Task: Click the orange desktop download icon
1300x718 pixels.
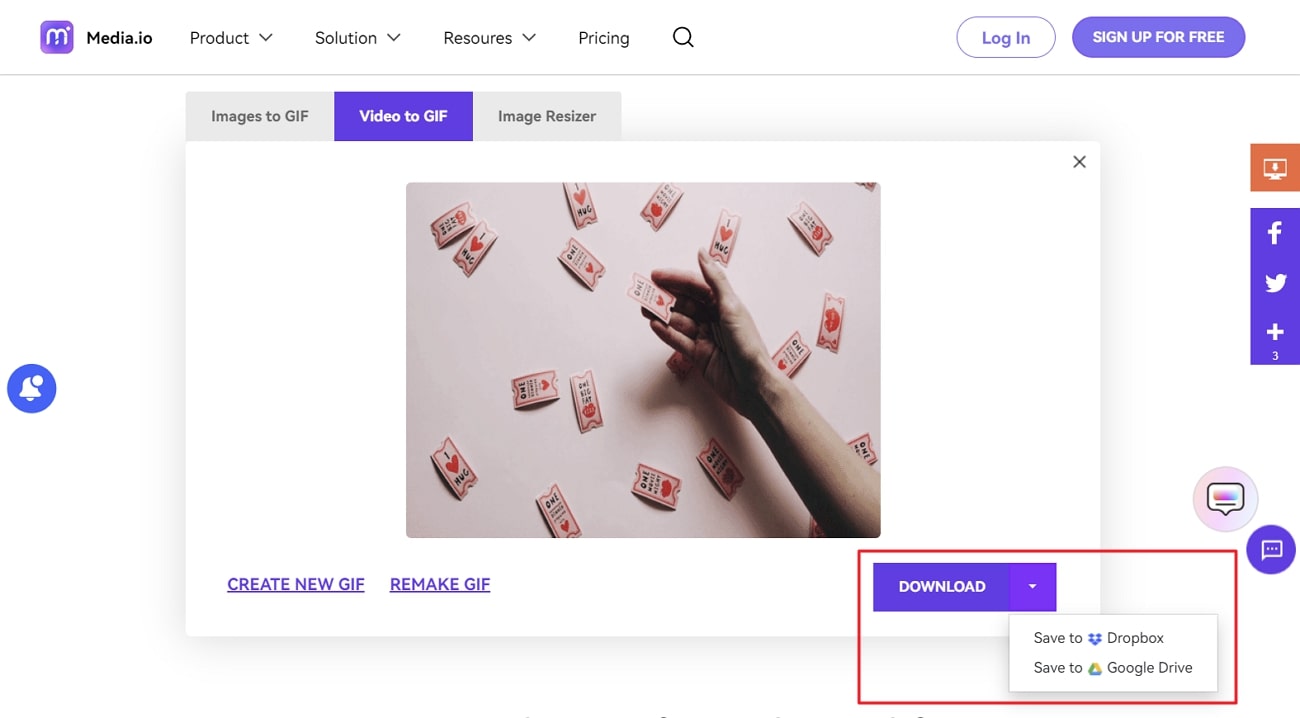Action: [1274, 168]
